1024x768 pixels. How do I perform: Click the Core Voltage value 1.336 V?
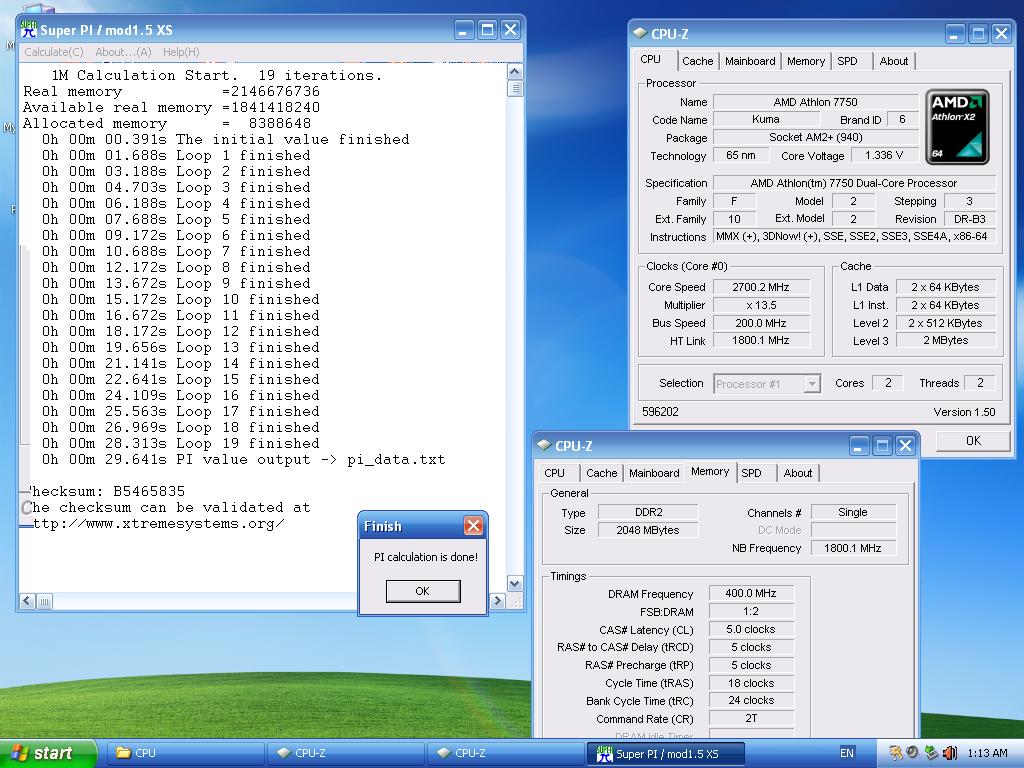(x=884, y=155)
